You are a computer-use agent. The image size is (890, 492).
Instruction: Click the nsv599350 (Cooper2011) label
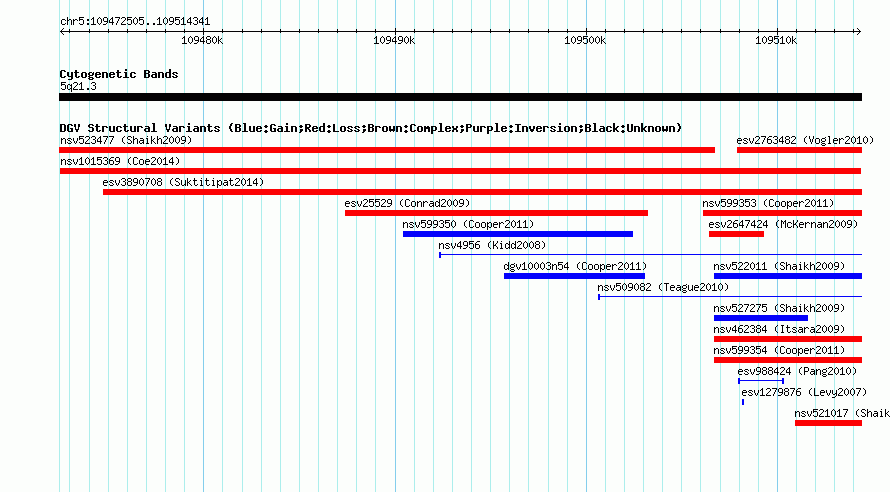468,224
